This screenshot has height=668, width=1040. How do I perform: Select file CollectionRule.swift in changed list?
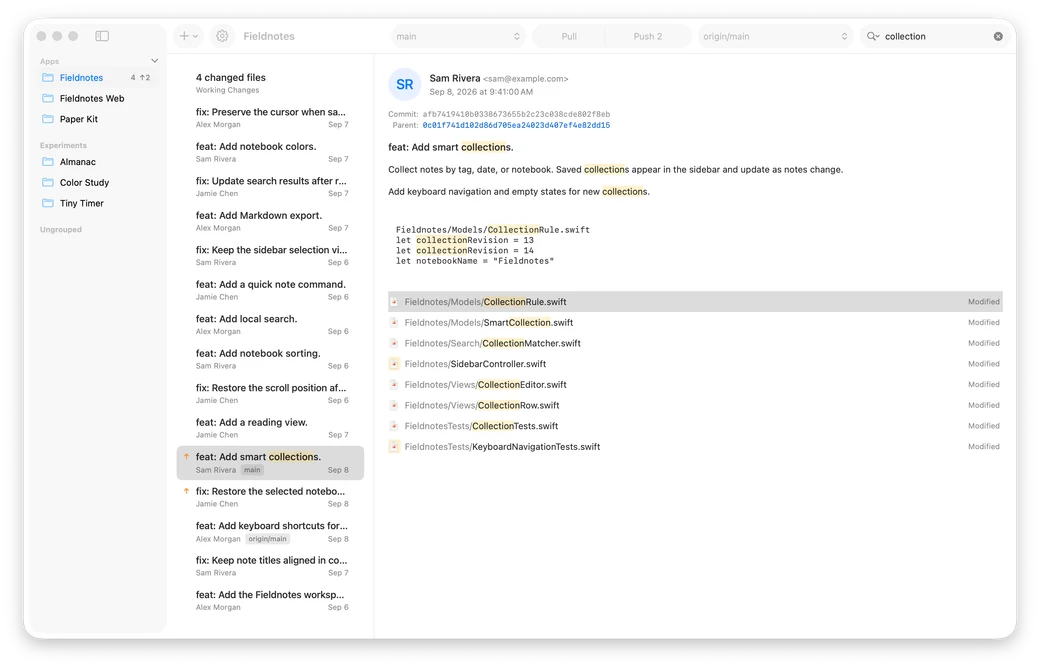(x=695, y=302)
